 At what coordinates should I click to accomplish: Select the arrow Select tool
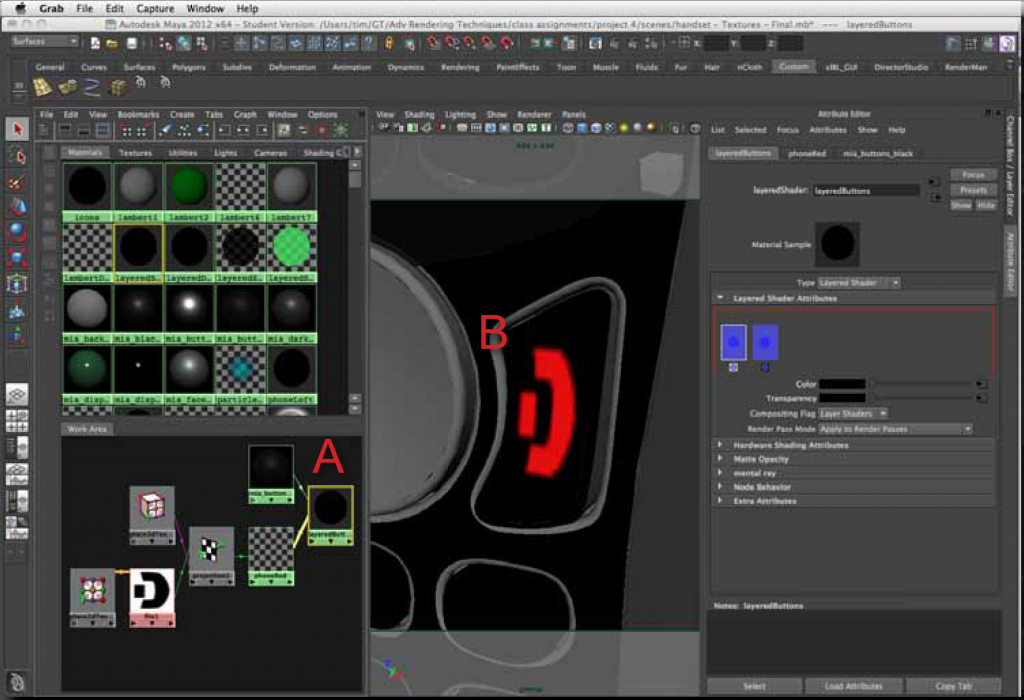(x=14, y=129)
